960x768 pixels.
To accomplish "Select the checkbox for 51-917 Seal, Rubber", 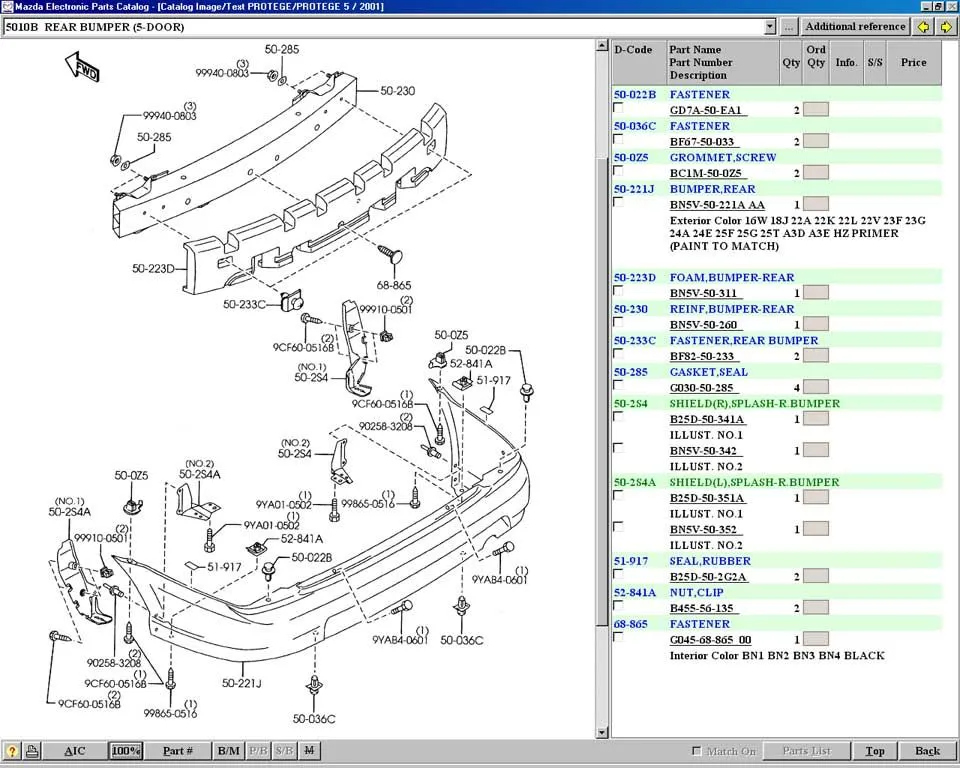I will pos(618,575).
